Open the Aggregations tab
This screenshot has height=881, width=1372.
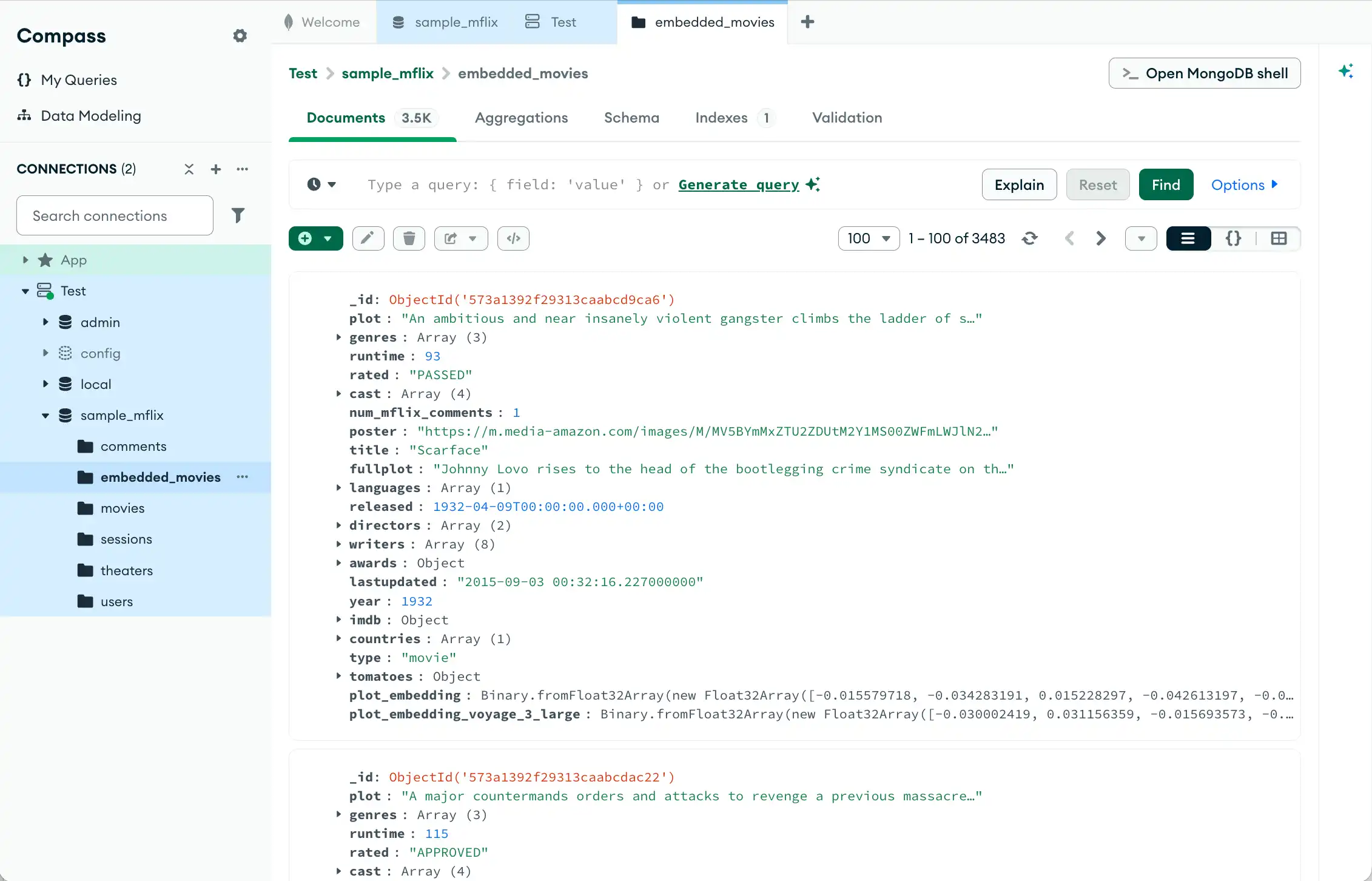click(x=521, y=118)
